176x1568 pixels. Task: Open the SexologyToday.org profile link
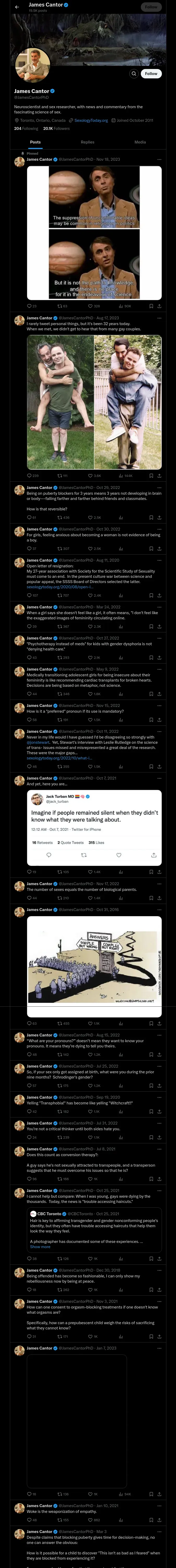click(x=91, y=120)
